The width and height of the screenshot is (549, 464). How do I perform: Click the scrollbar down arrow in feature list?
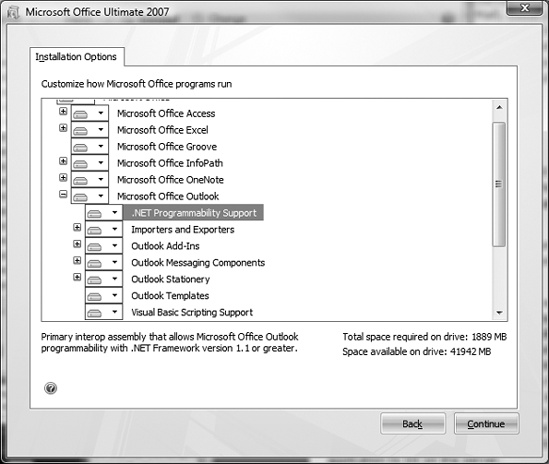pos(500,312)
